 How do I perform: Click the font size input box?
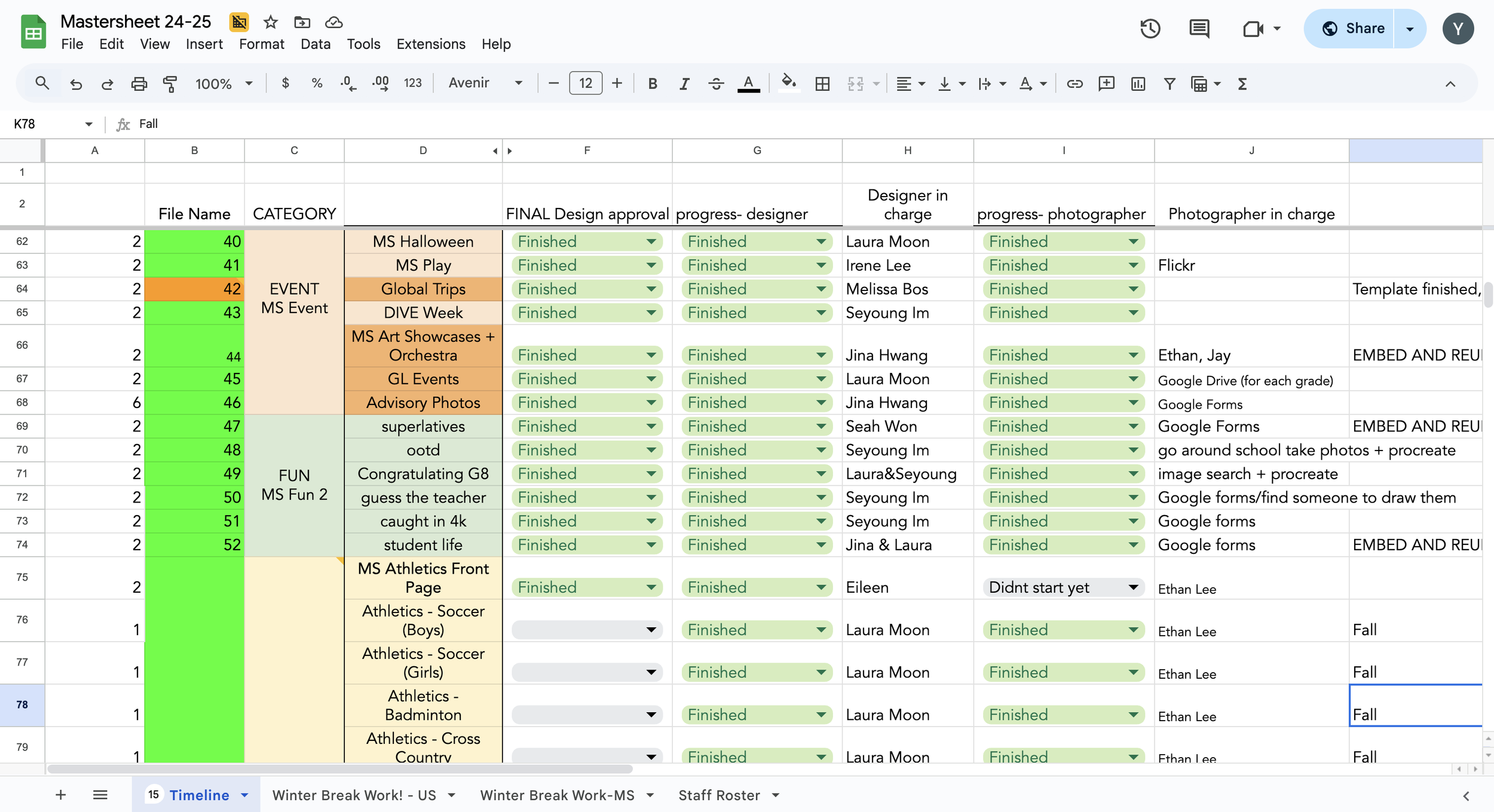point(585,83)
